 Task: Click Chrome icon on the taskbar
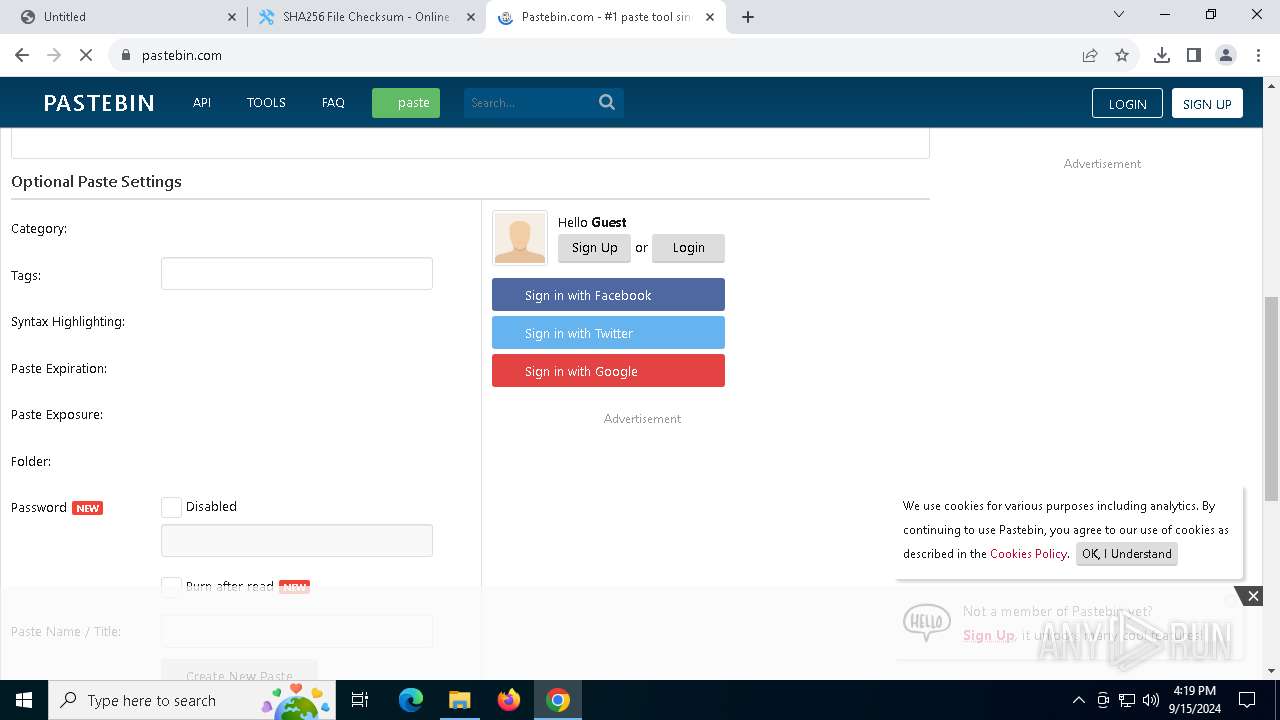click(x=558, y=700)
